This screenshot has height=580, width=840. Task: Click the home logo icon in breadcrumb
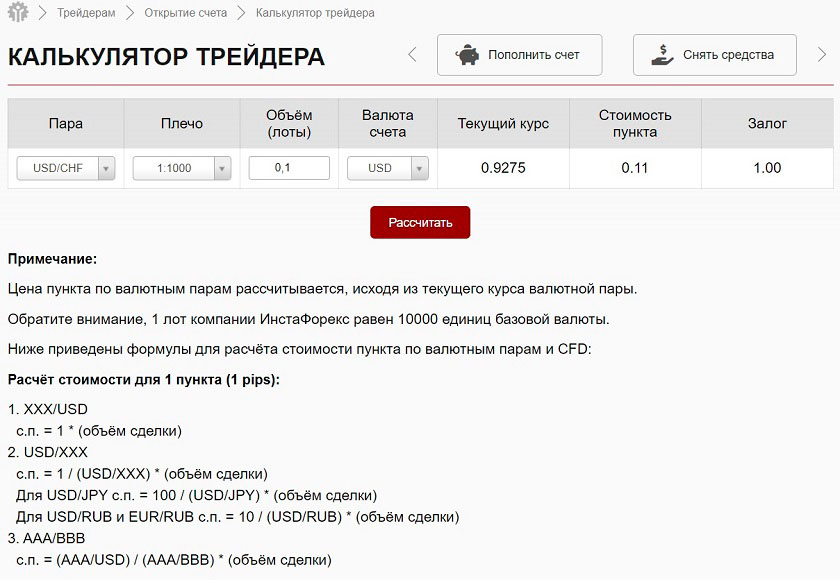[18, 12]
